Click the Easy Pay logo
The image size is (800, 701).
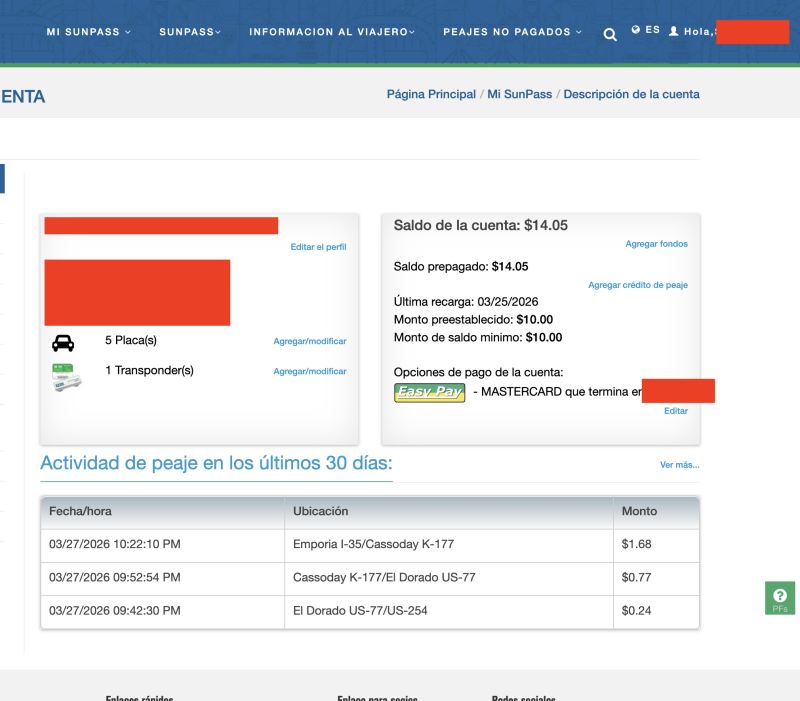tap(430, 392)
